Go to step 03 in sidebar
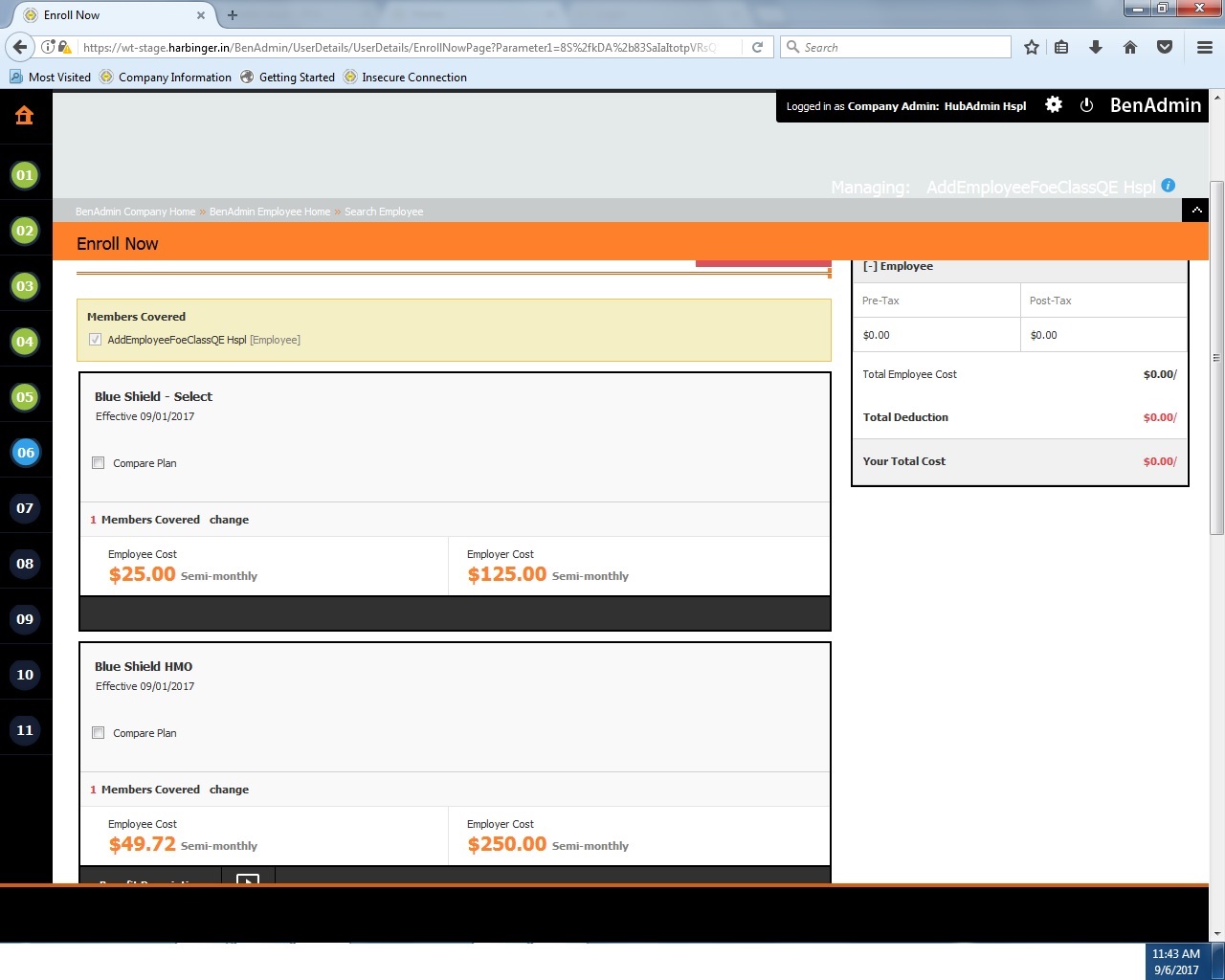 coord(25,286)
